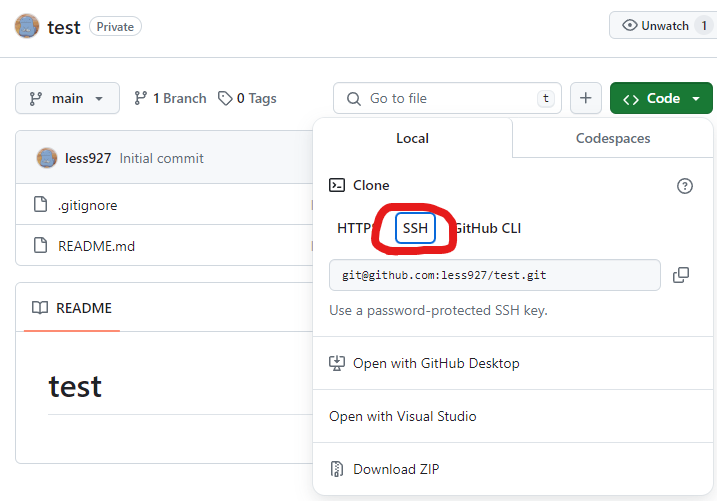Image resolution: width=717 pixels, height=501 pixels.
Task: Switch to the Codespaces tab
Action: click(613, 138)
